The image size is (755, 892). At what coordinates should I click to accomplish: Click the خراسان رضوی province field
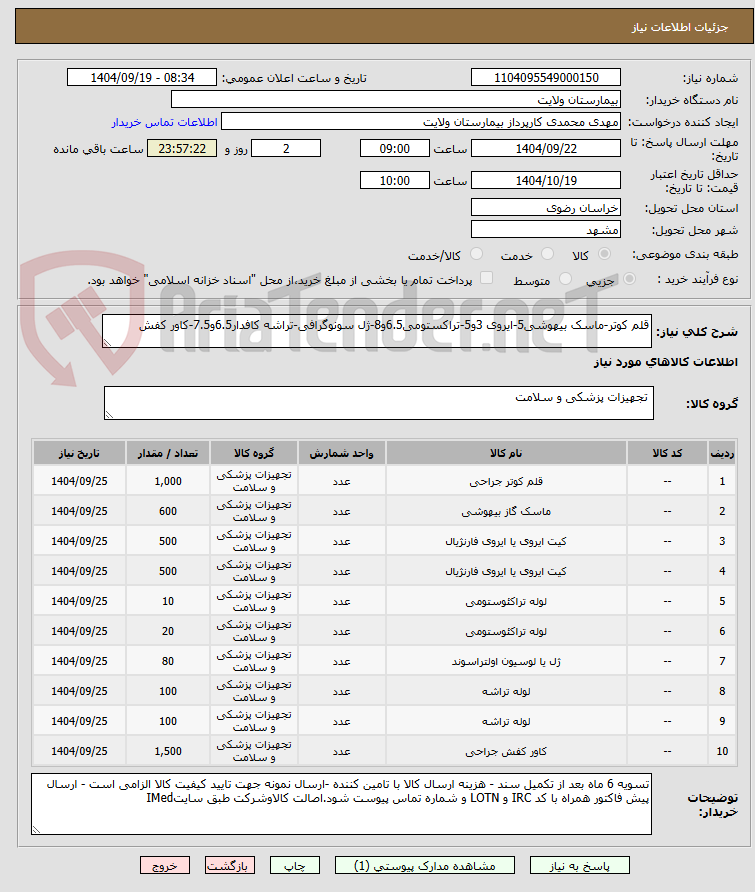coord(546,207)
